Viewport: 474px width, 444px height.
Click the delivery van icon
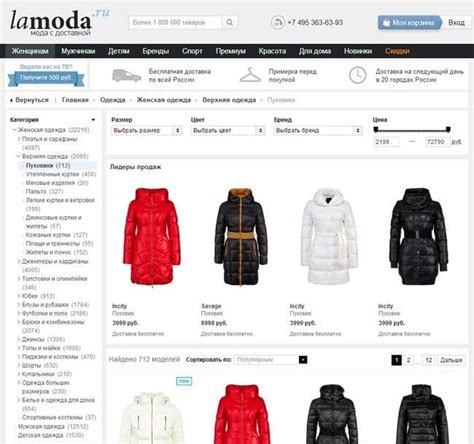(126, 76)
